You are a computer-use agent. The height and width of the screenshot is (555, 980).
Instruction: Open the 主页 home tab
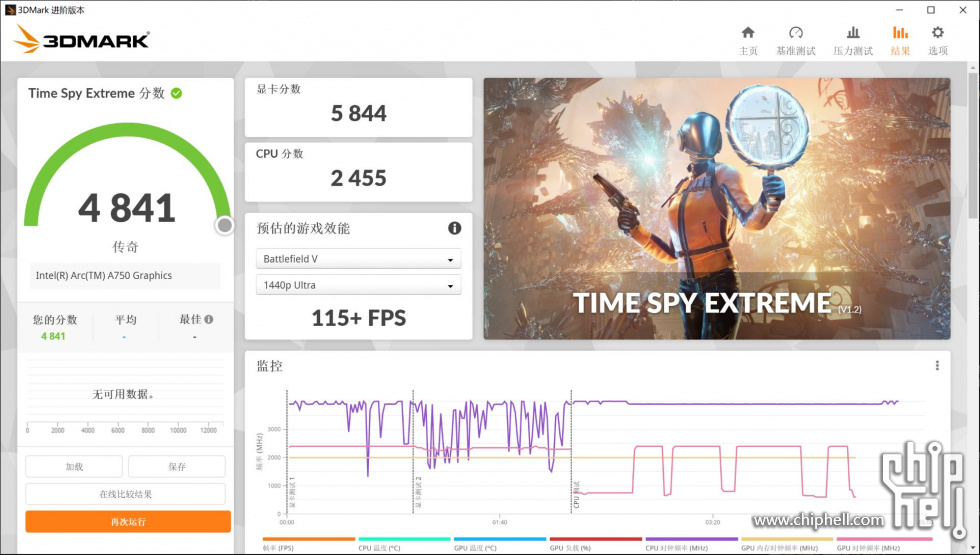748,41
